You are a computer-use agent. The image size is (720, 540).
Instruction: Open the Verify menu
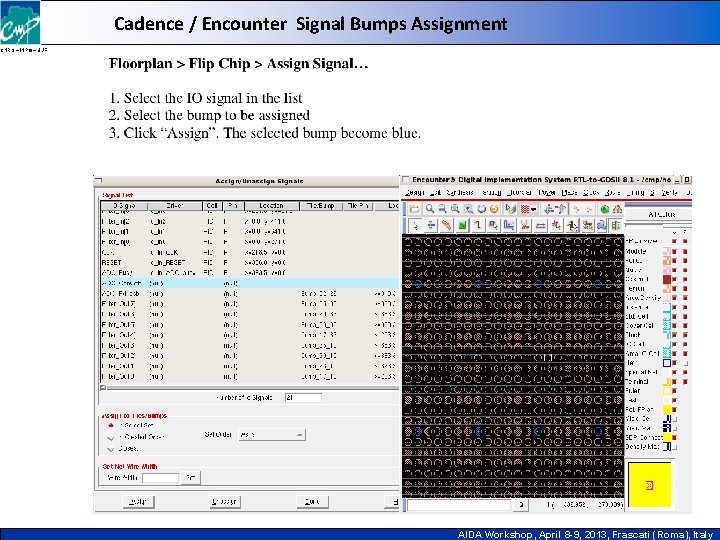tap(669, 193)
